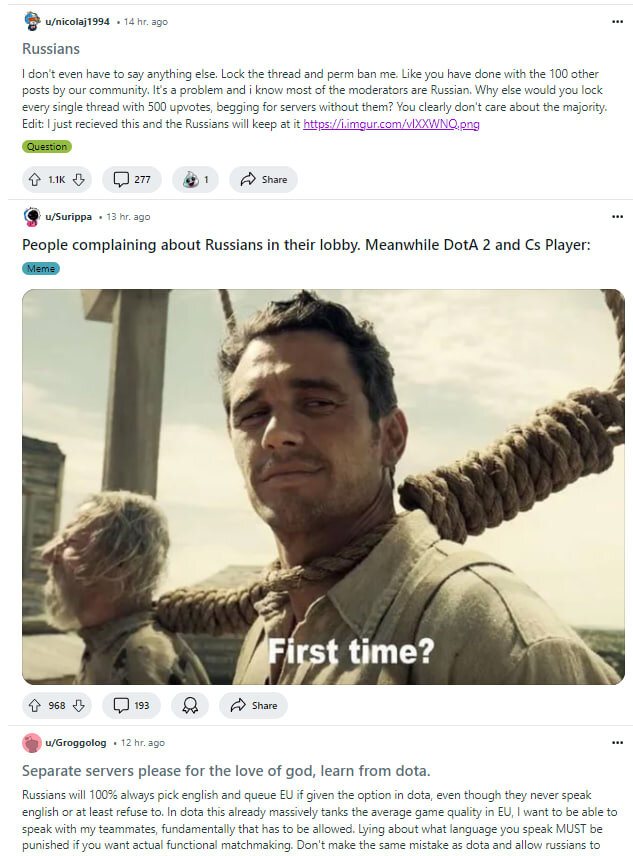Visit u/Surippa's profile via username
Screen dimensions: 633x856
pyautogui.click(x=68, y=217)
